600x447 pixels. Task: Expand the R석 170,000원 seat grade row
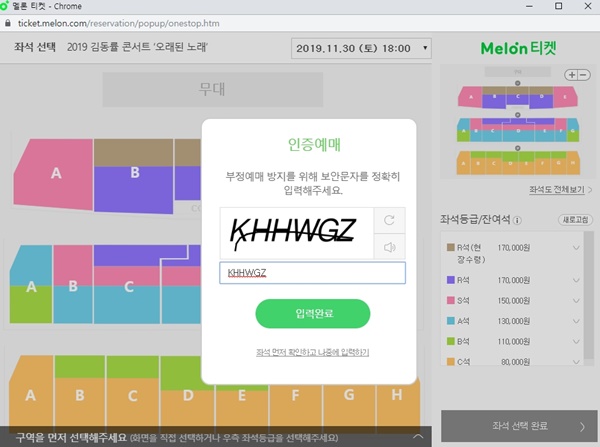click(x=577, y=280)
